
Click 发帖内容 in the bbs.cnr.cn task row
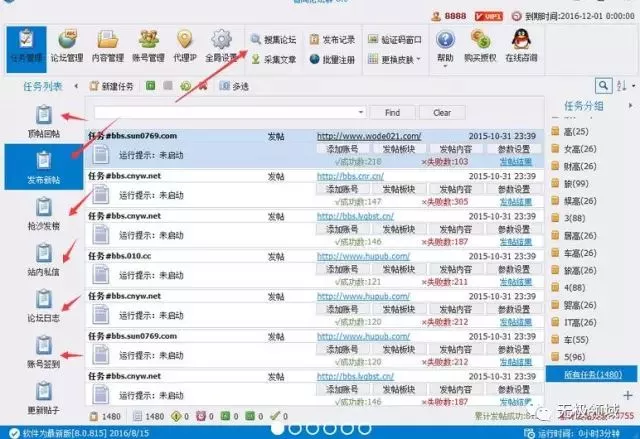pos(456,189)
